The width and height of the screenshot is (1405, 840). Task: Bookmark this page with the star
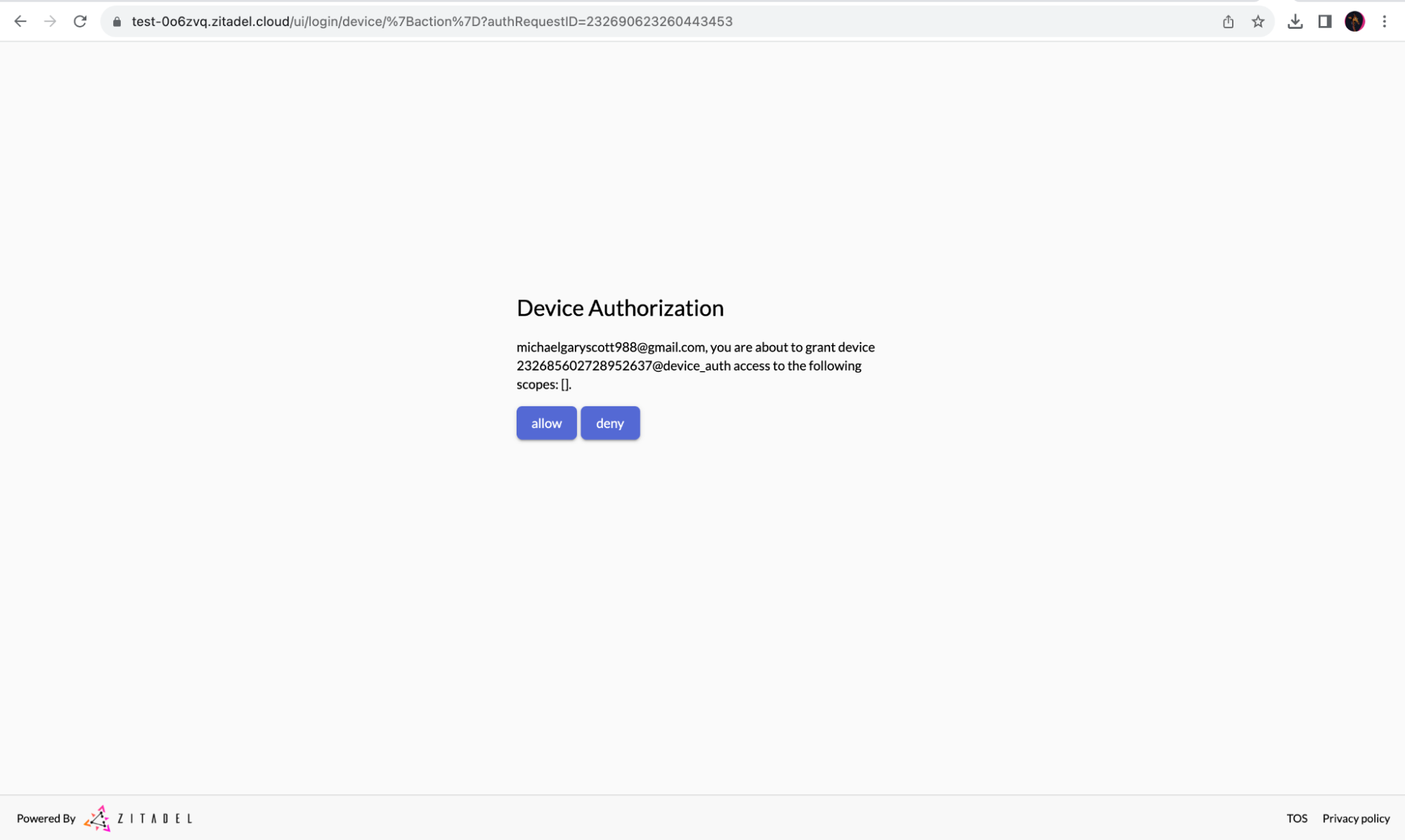[1258, 22]
